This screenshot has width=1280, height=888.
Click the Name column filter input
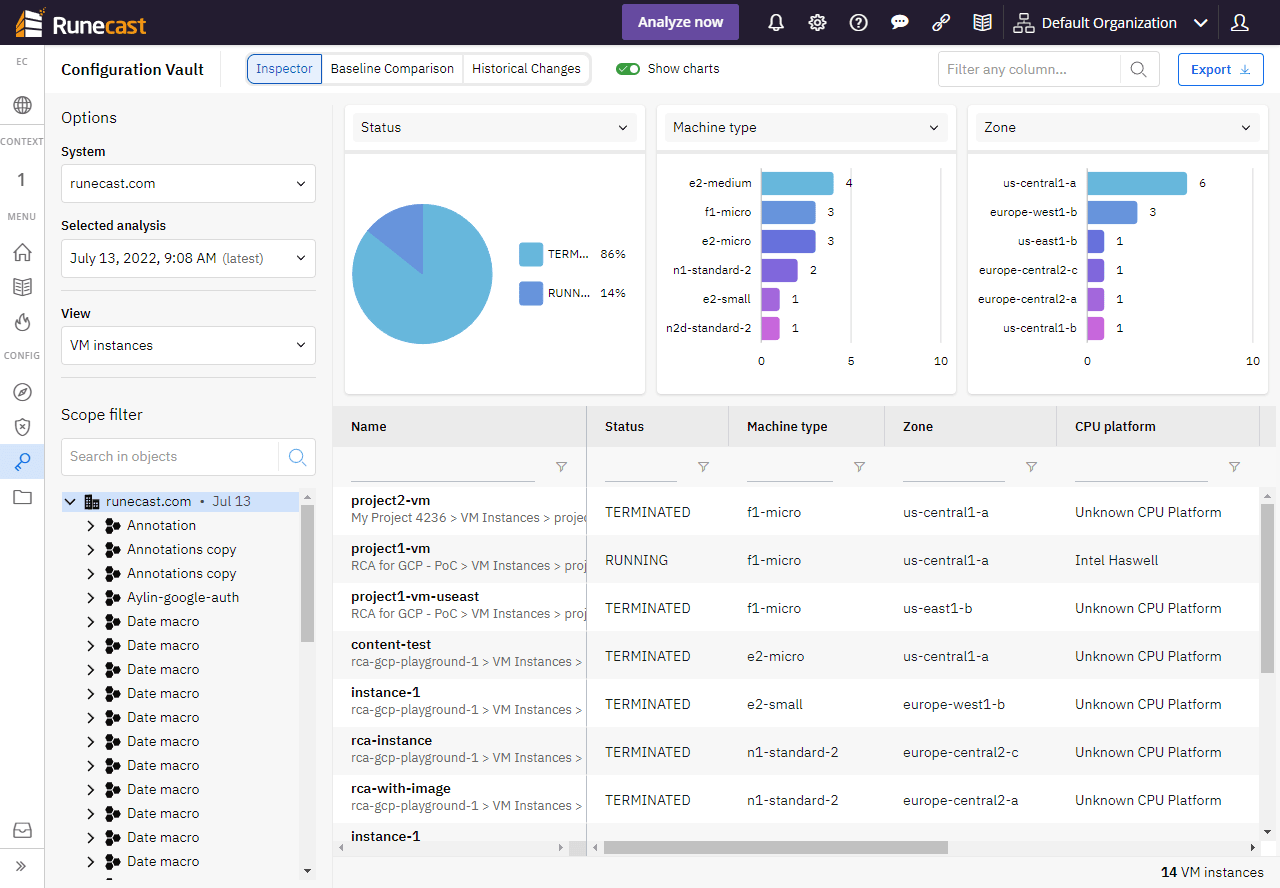click(x=443, y=468)
